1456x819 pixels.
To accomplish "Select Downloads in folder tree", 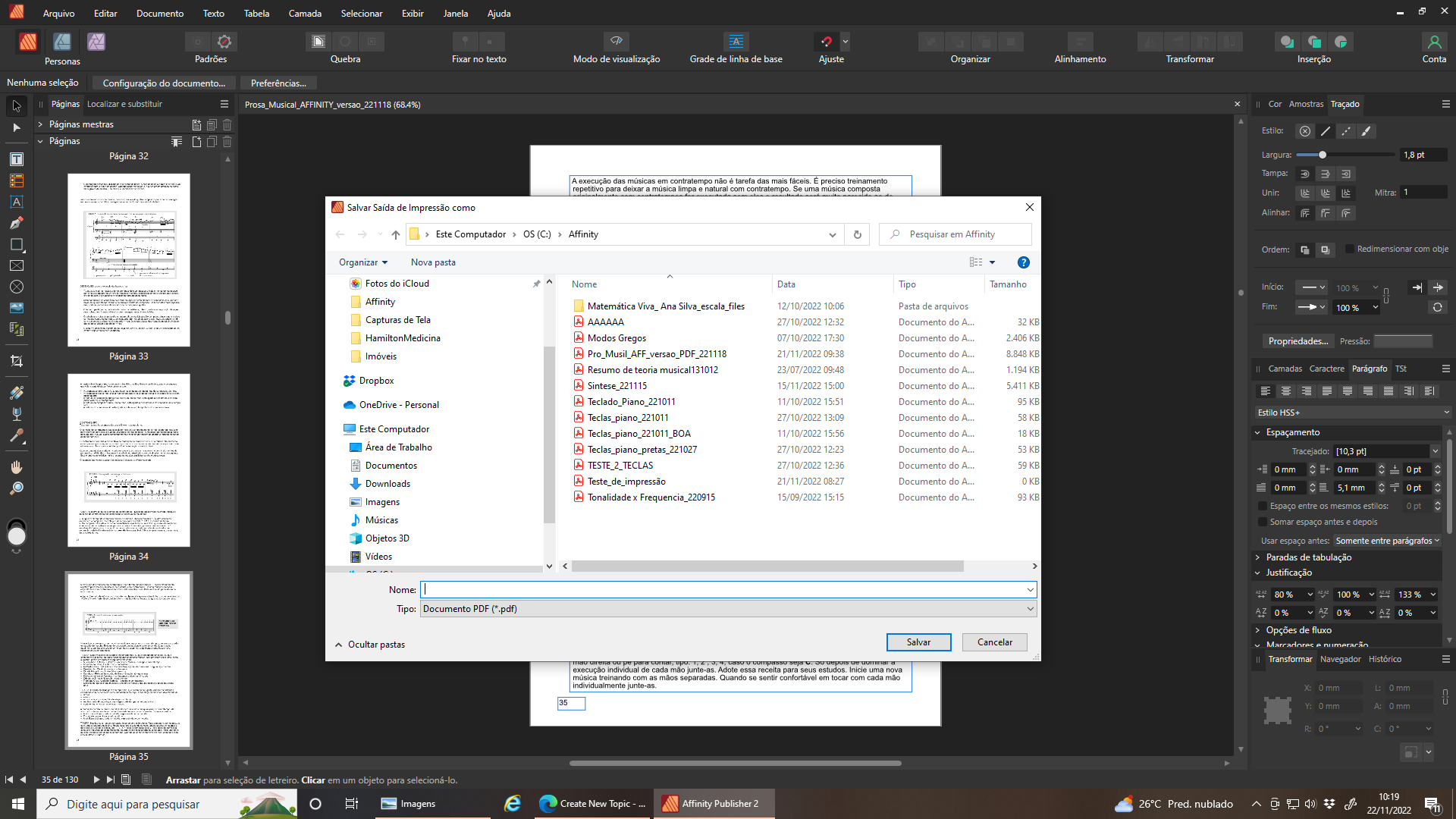I will pos(387,484).
